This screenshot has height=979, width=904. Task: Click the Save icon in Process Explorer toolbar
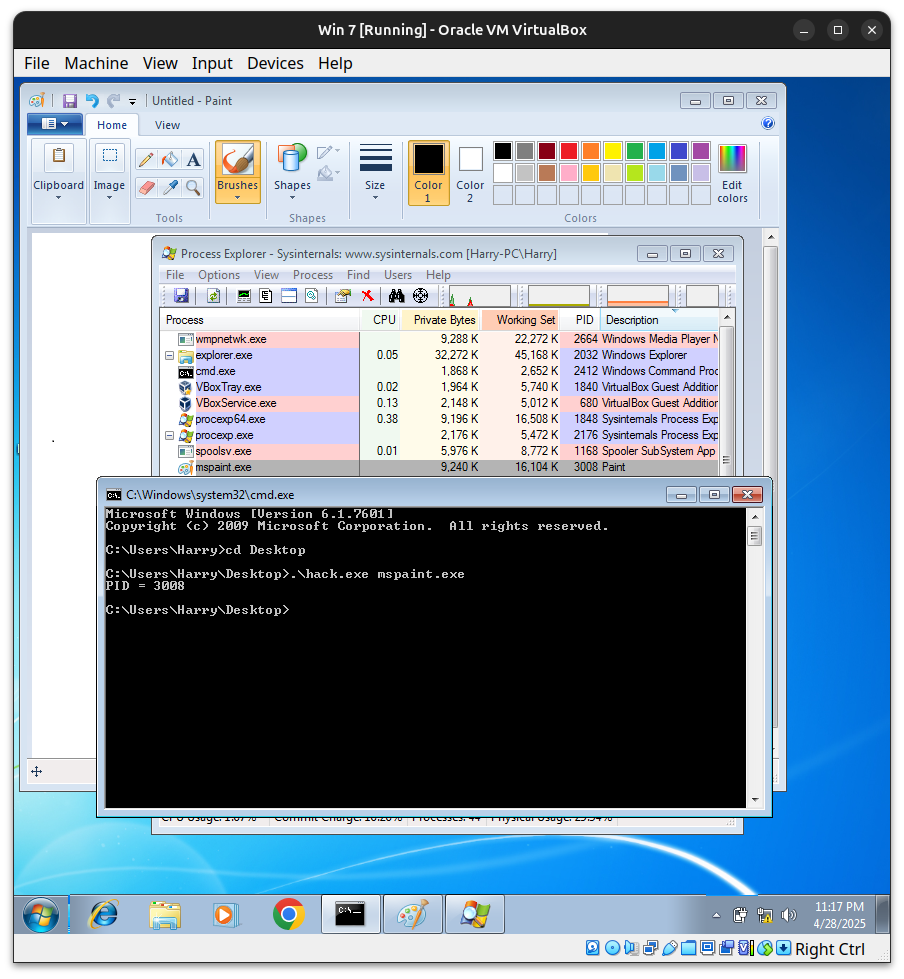coord(181,295)
